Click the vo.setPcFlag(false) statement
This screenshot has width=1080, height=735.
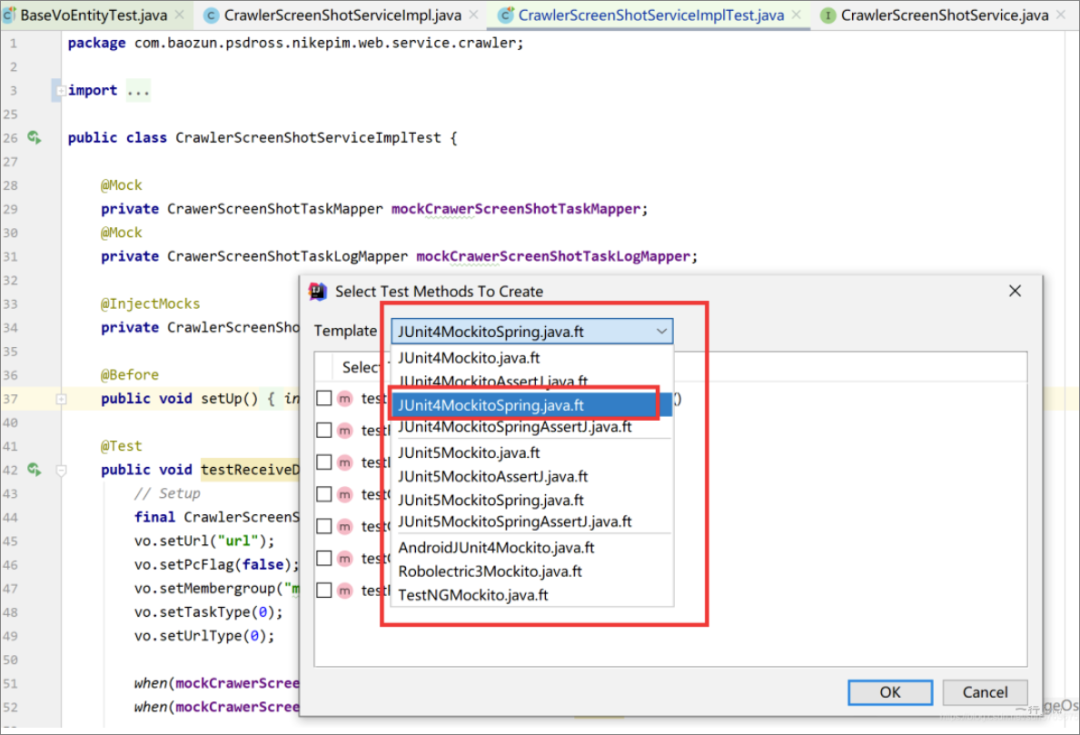[x=216, y=564]
